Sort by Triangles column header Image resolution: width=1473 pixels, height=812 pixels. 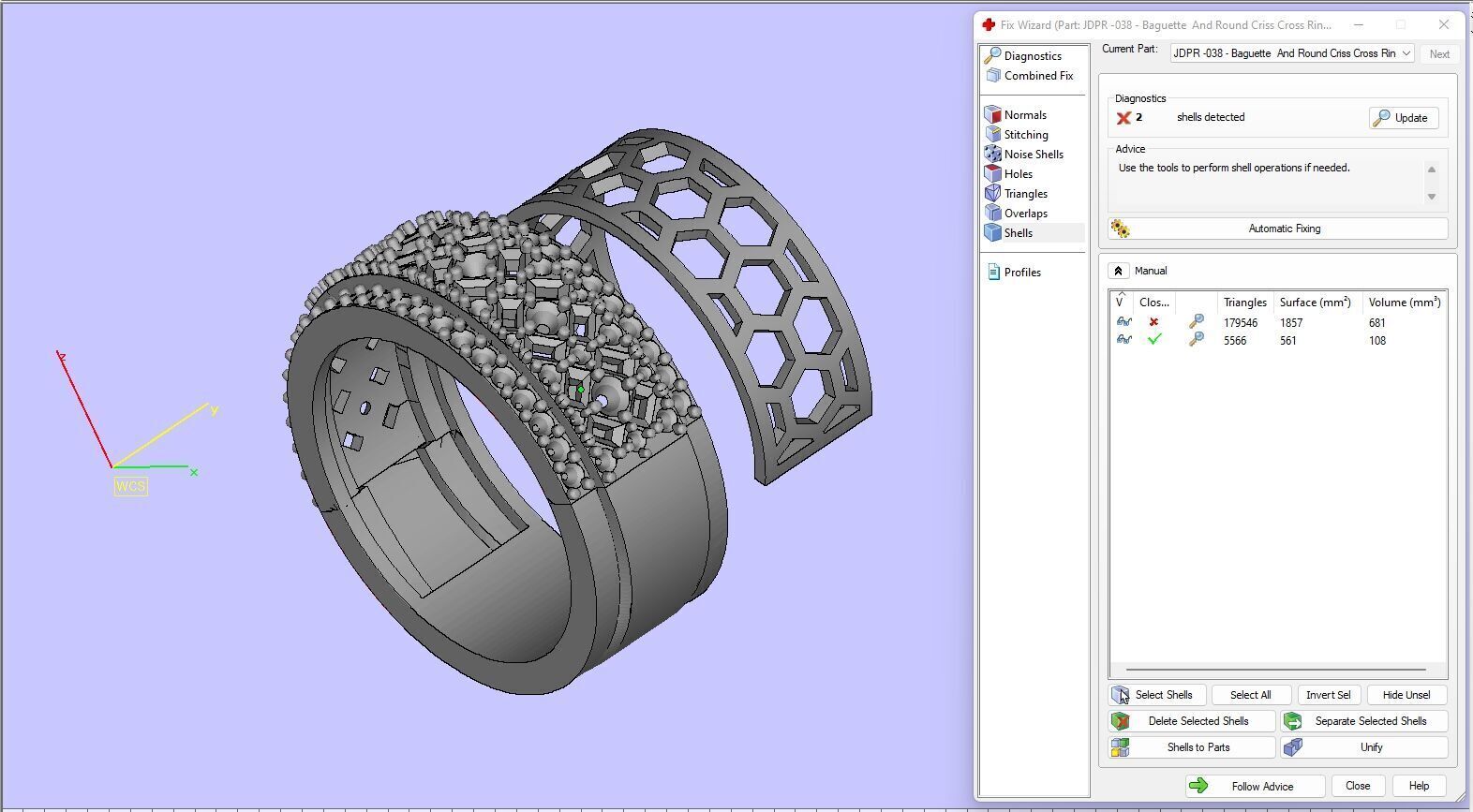click(x=1244, y=303)
